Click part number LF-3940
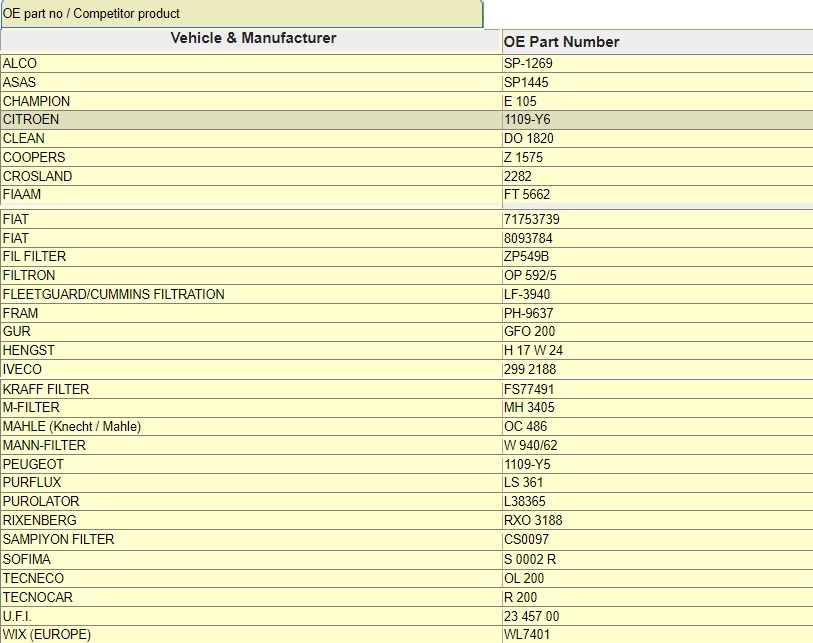 tap(526, 295)
